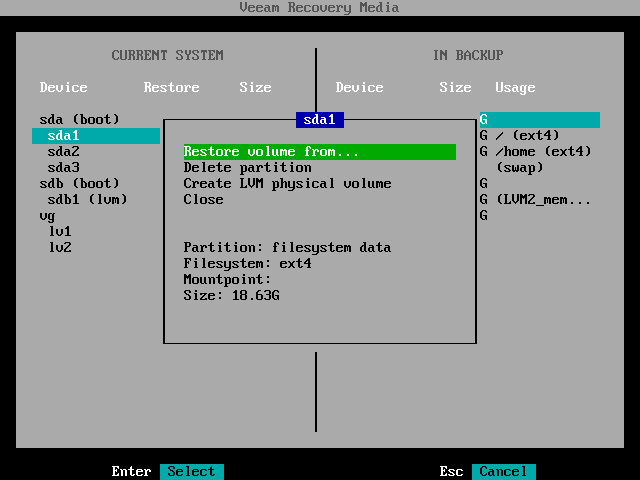The image size is (640, 480).
Task: Select sda (boot) device row
Action: (80, 119)
